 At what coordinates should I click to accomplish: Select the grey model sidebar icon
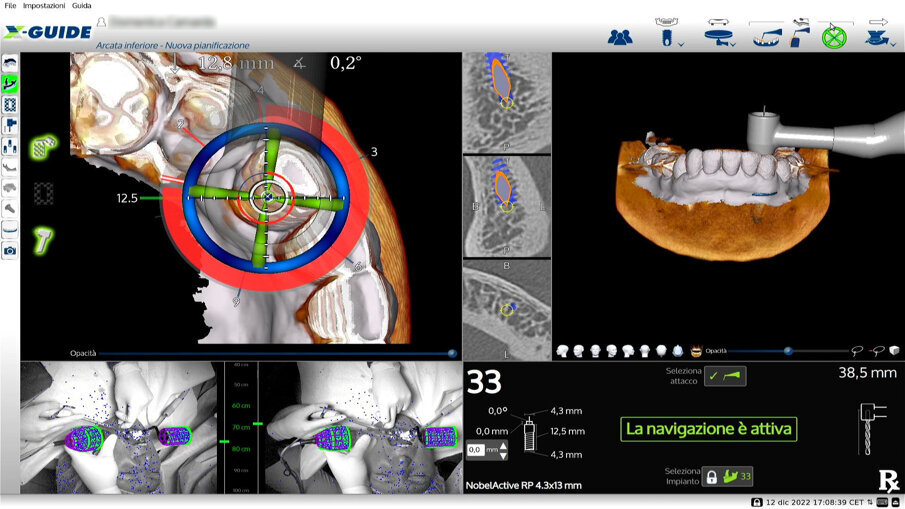pos(10,188)
